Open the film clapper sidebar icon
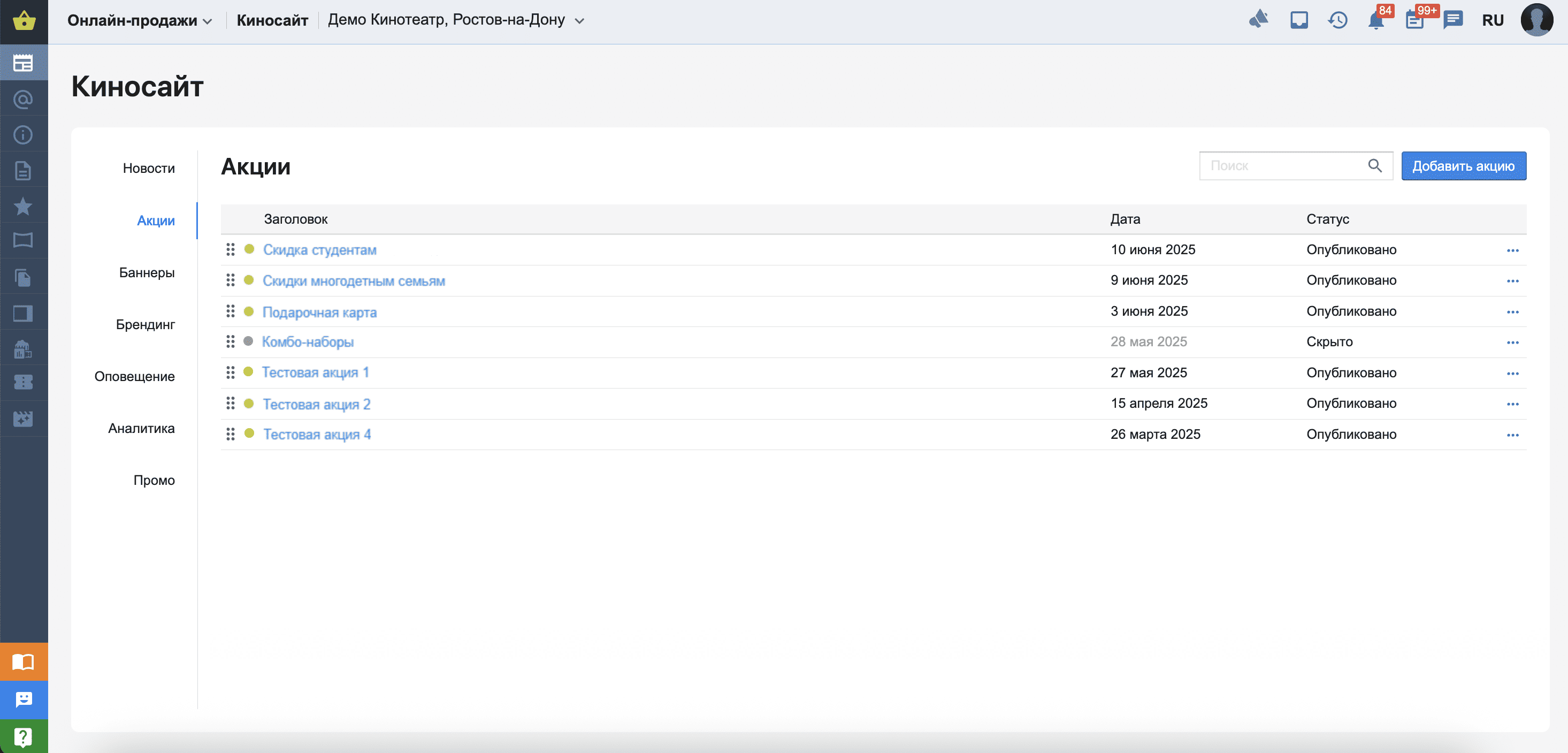This screenshot has width=1568, height=753. 23,419
